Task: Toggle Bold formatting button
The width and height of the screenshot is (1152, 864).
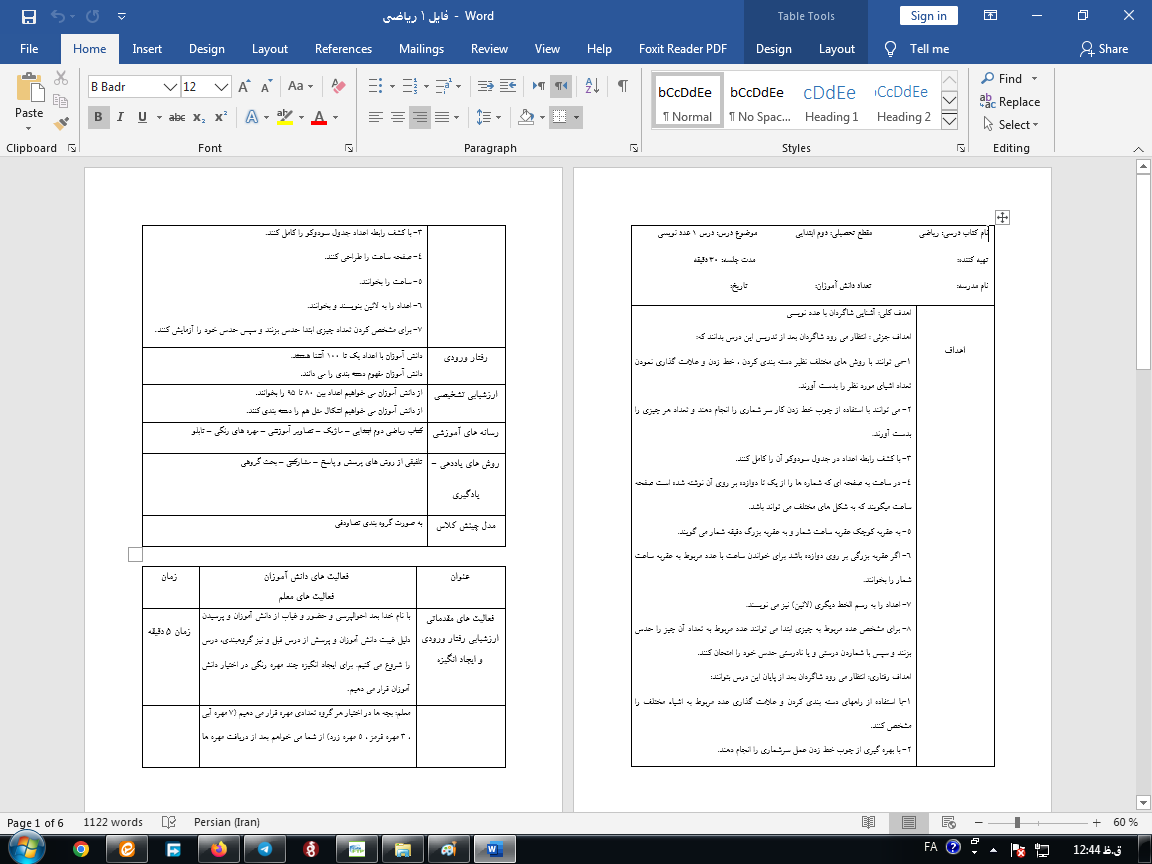Action: click(x=98, y=117)
